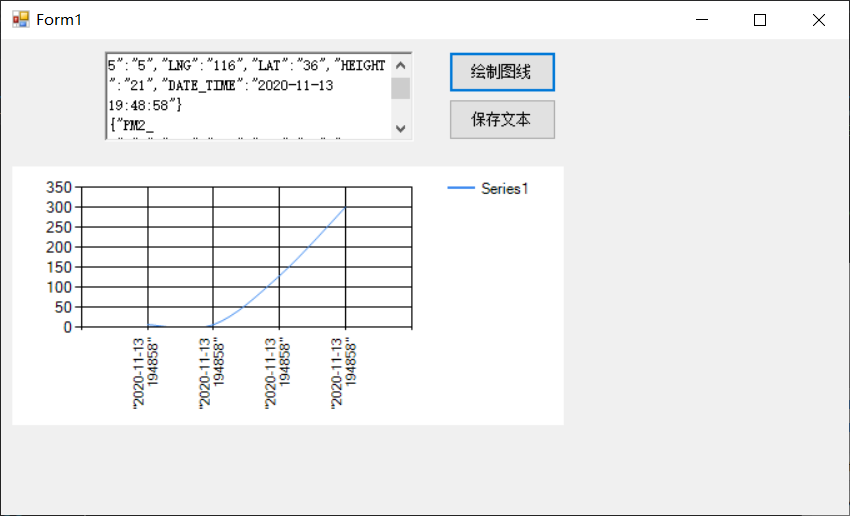Click the Form1 window title text
Viewport: 850px width, 516px height.
pos(59,20)
